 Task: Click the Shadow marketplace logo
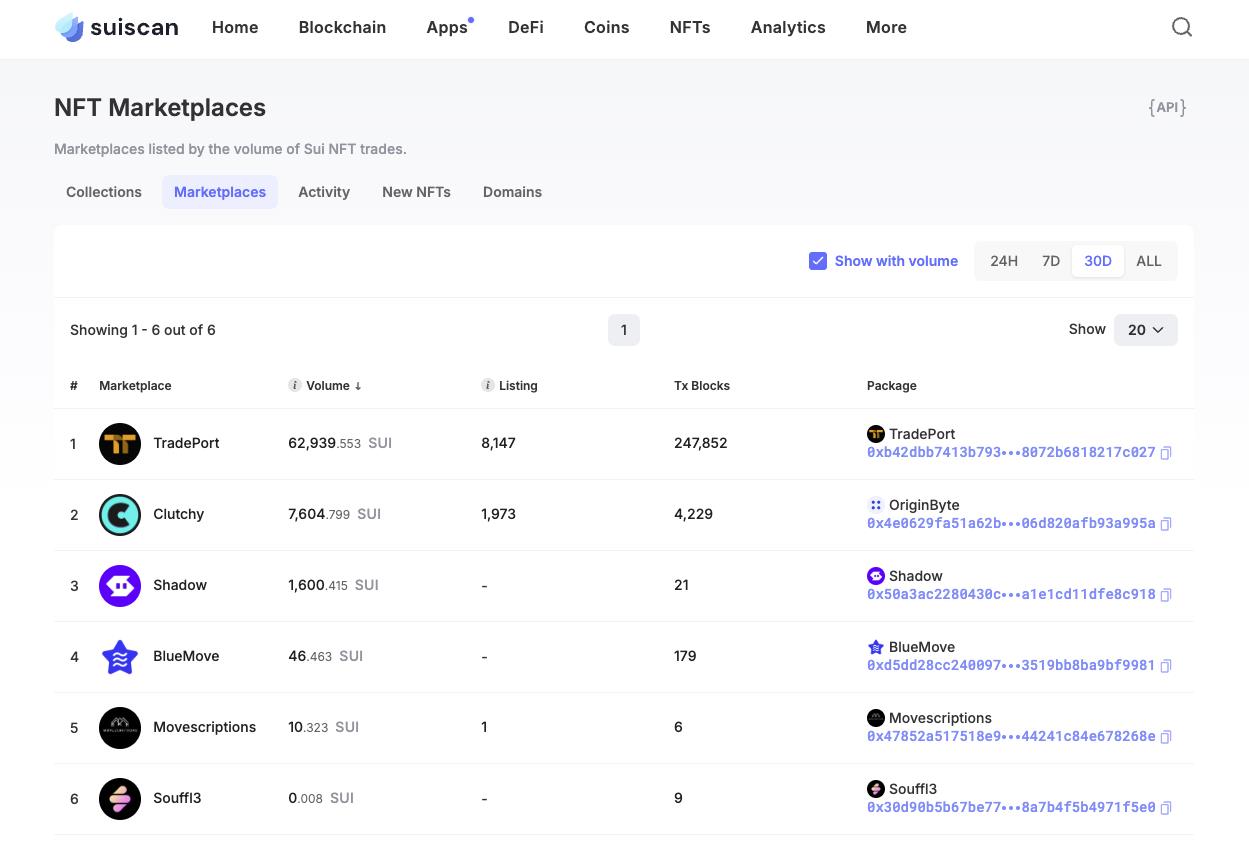pyautogui.click(x=120, y=586)
